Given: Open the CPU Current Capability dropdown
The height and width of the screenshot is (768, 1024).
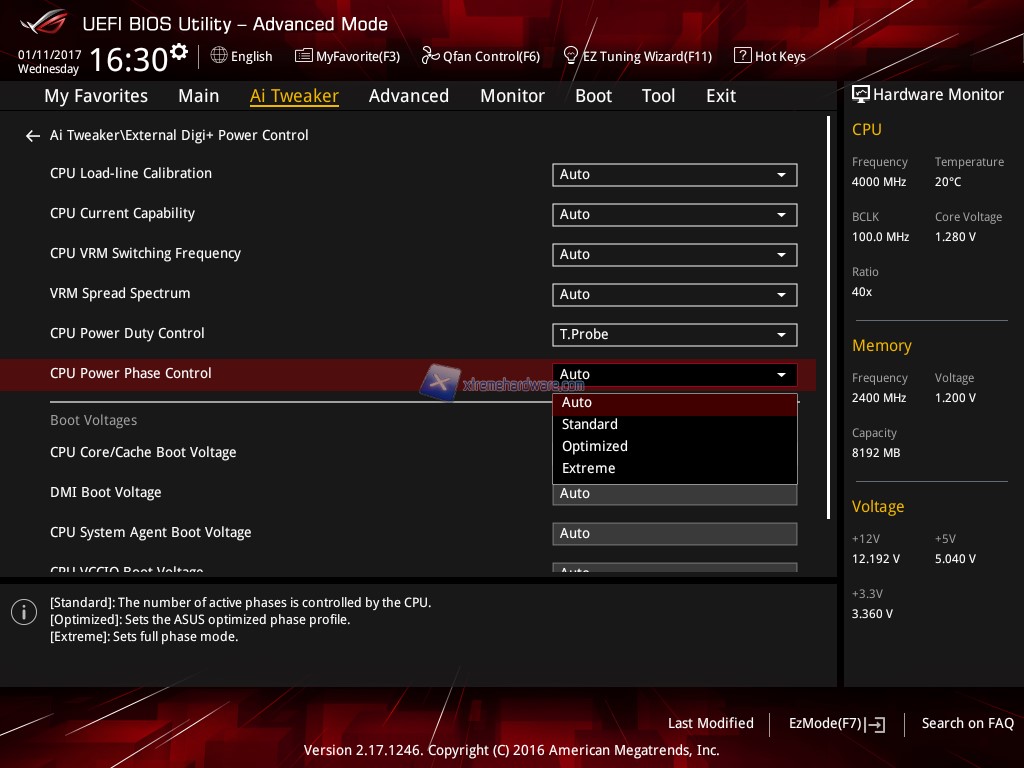Looking at the screenshot, I should point(674,214).
